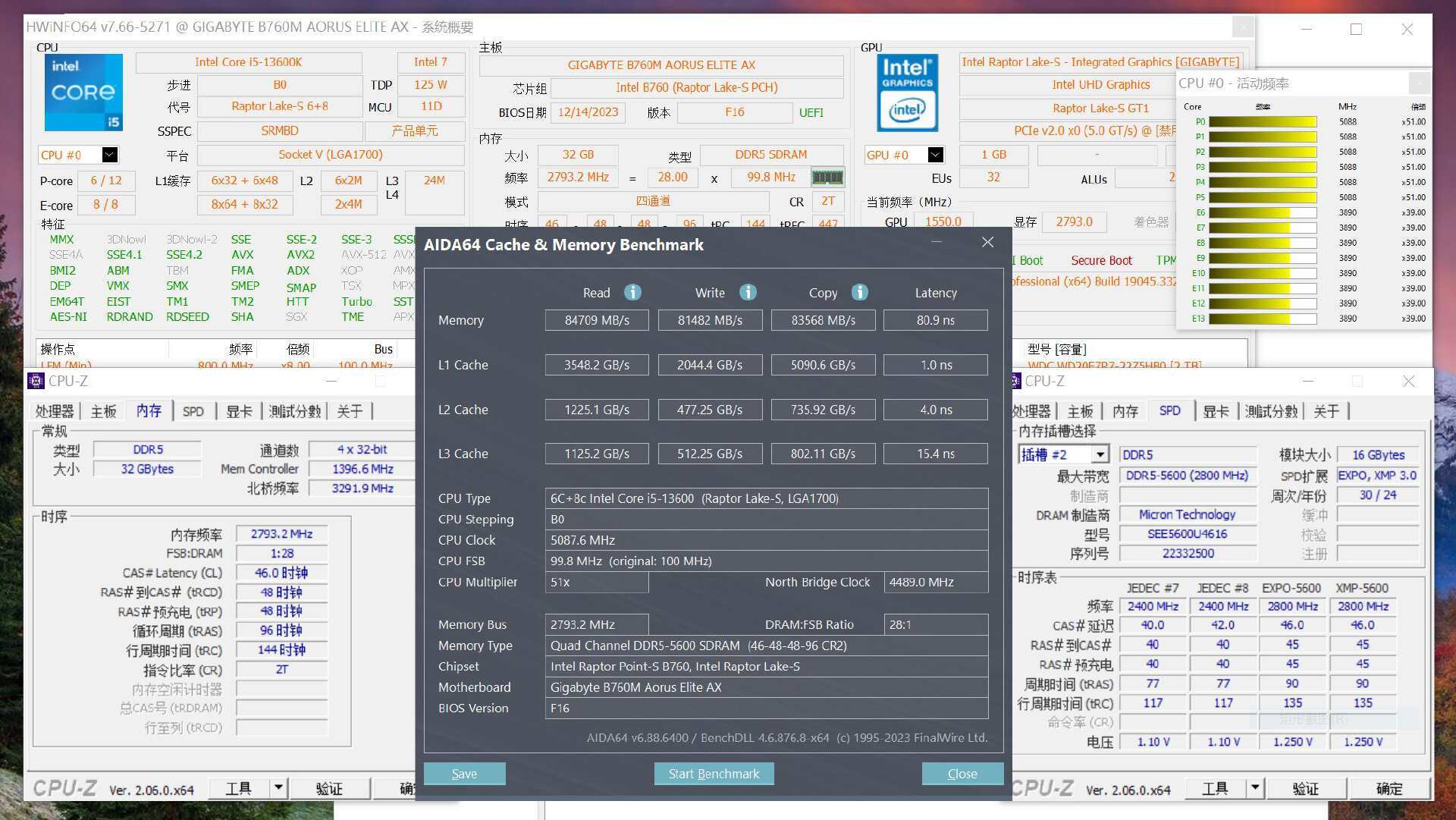The height and width of the screenshot is (820, 1456).
Task: Click Start Benchmark in AIDA64
Action: pyautogui.click(x=714, y=774)
